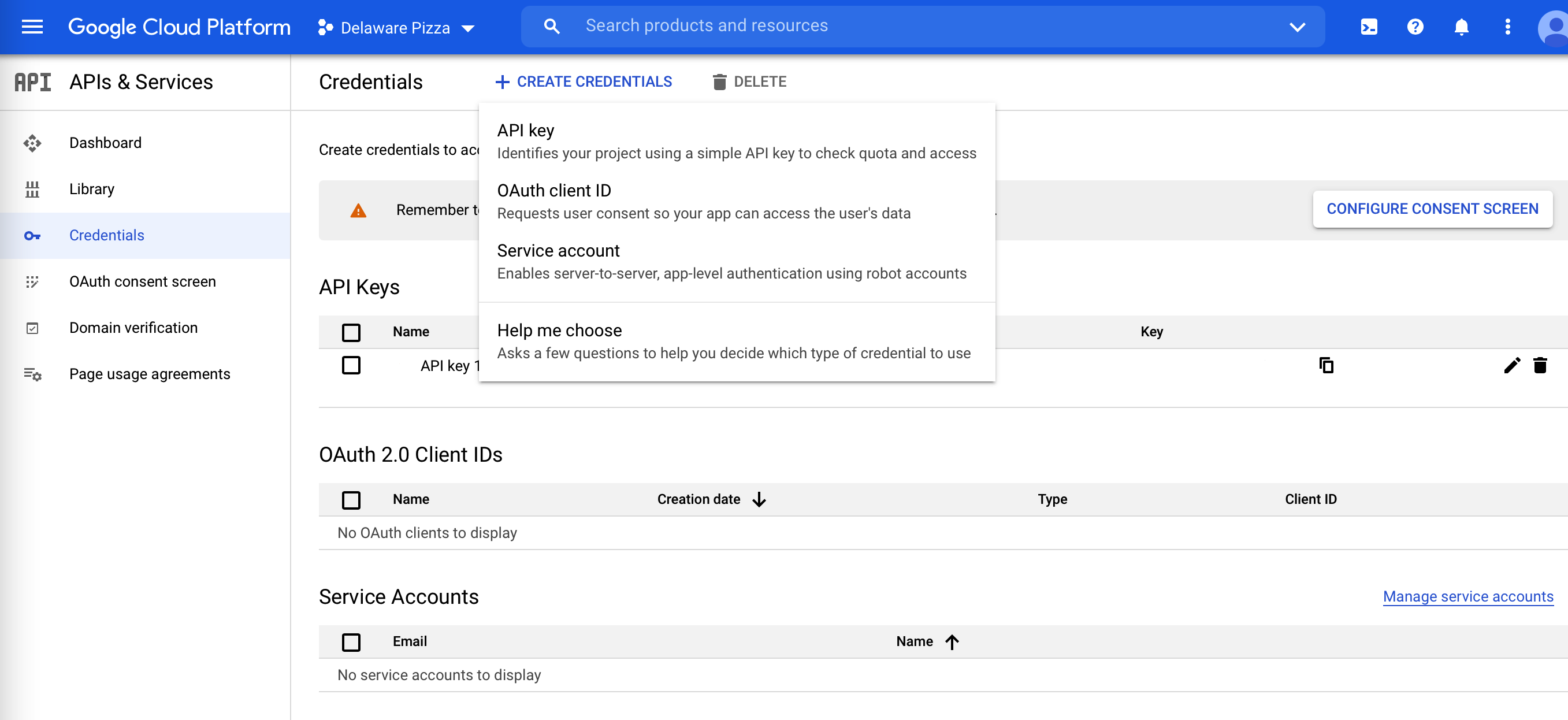
Task: Click the DELETE button in toolbar
Action: click(749, 82)
